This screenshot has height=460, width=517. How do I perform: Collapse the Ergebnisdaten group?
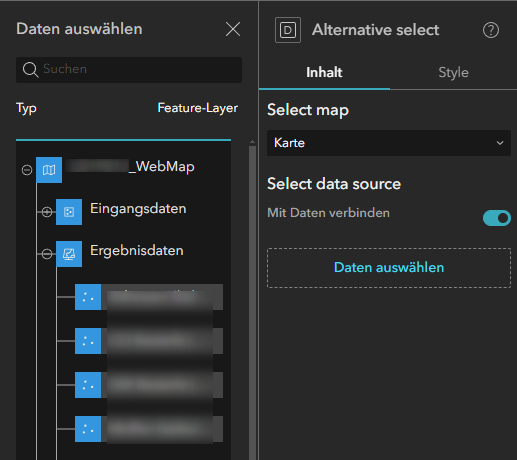[x=47, y=254]
